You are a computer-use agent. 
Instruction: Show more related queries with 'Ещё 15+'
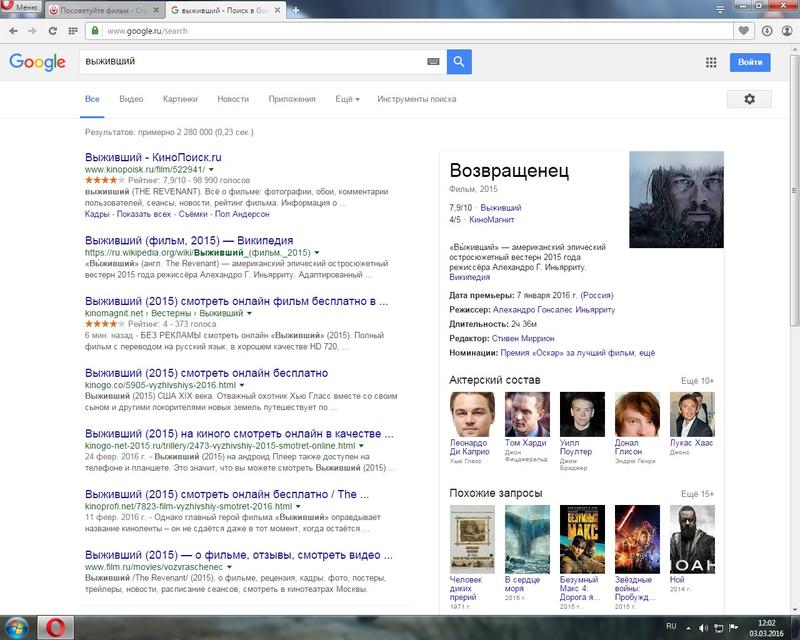tap(697, 494)
